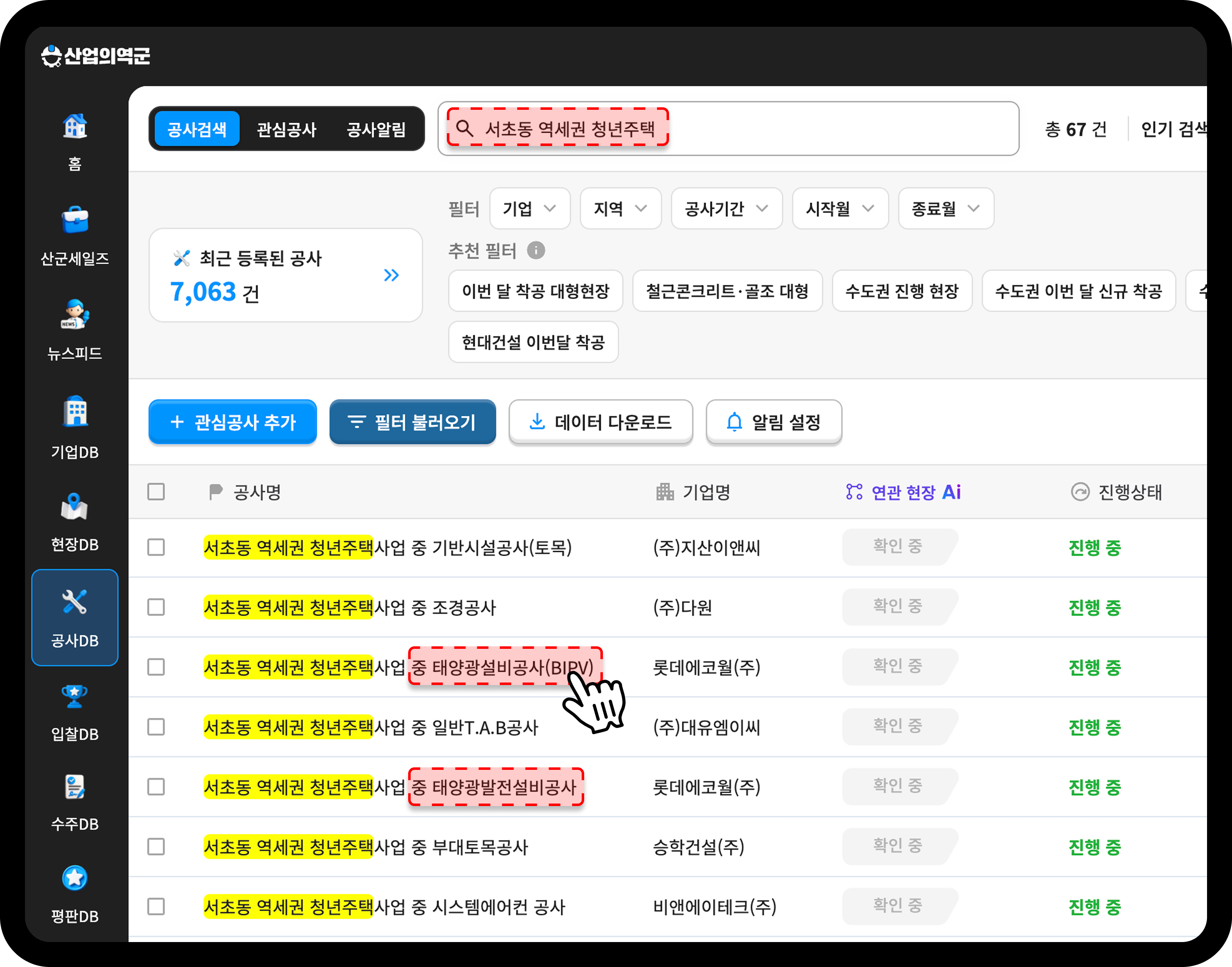Switch to the 공사검색 tab

[196, 129]
